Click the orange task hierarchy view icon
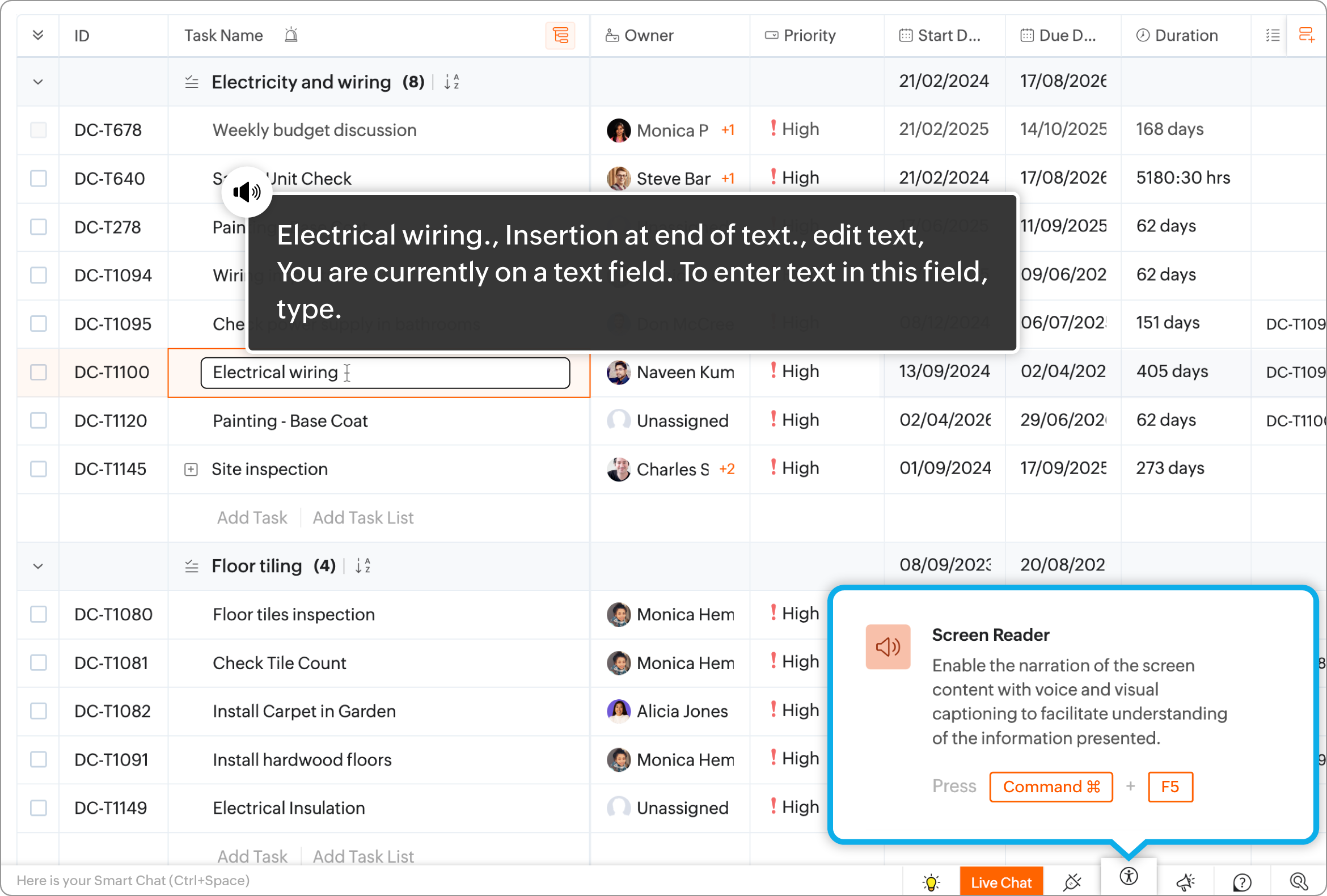Image resolution: width=1327 pixels, height=896 pixels. [560, 35]
